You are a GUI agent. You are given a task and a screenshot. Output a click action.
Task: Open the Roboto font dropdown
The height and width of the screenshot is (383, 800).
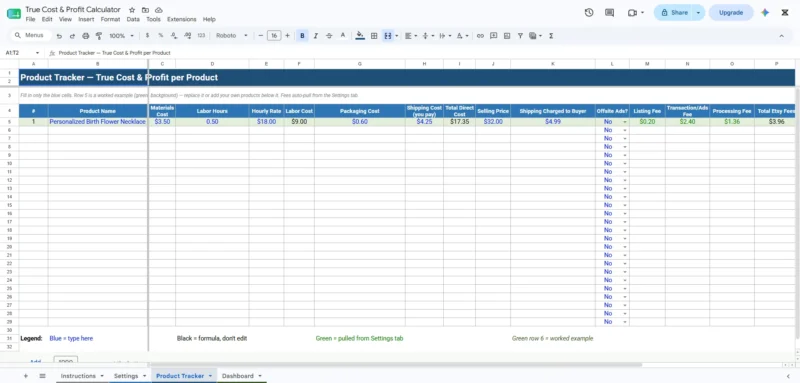(x=232, y=36)
